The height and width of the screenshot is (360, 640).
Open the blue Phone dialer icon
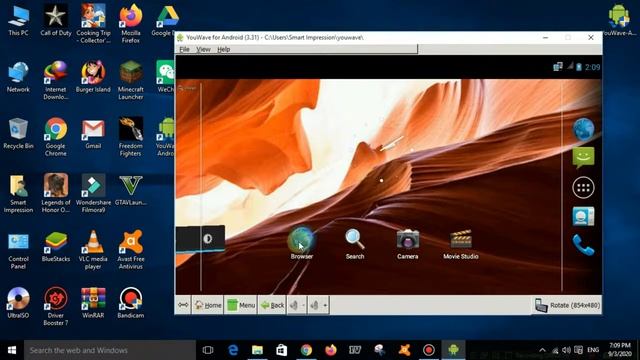583,245
